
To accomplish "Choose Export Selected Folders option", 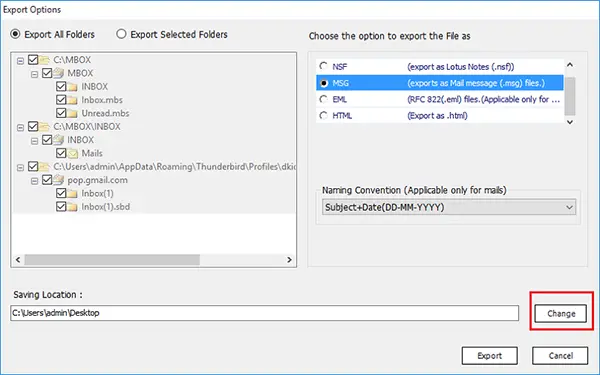I will point(121,34).
